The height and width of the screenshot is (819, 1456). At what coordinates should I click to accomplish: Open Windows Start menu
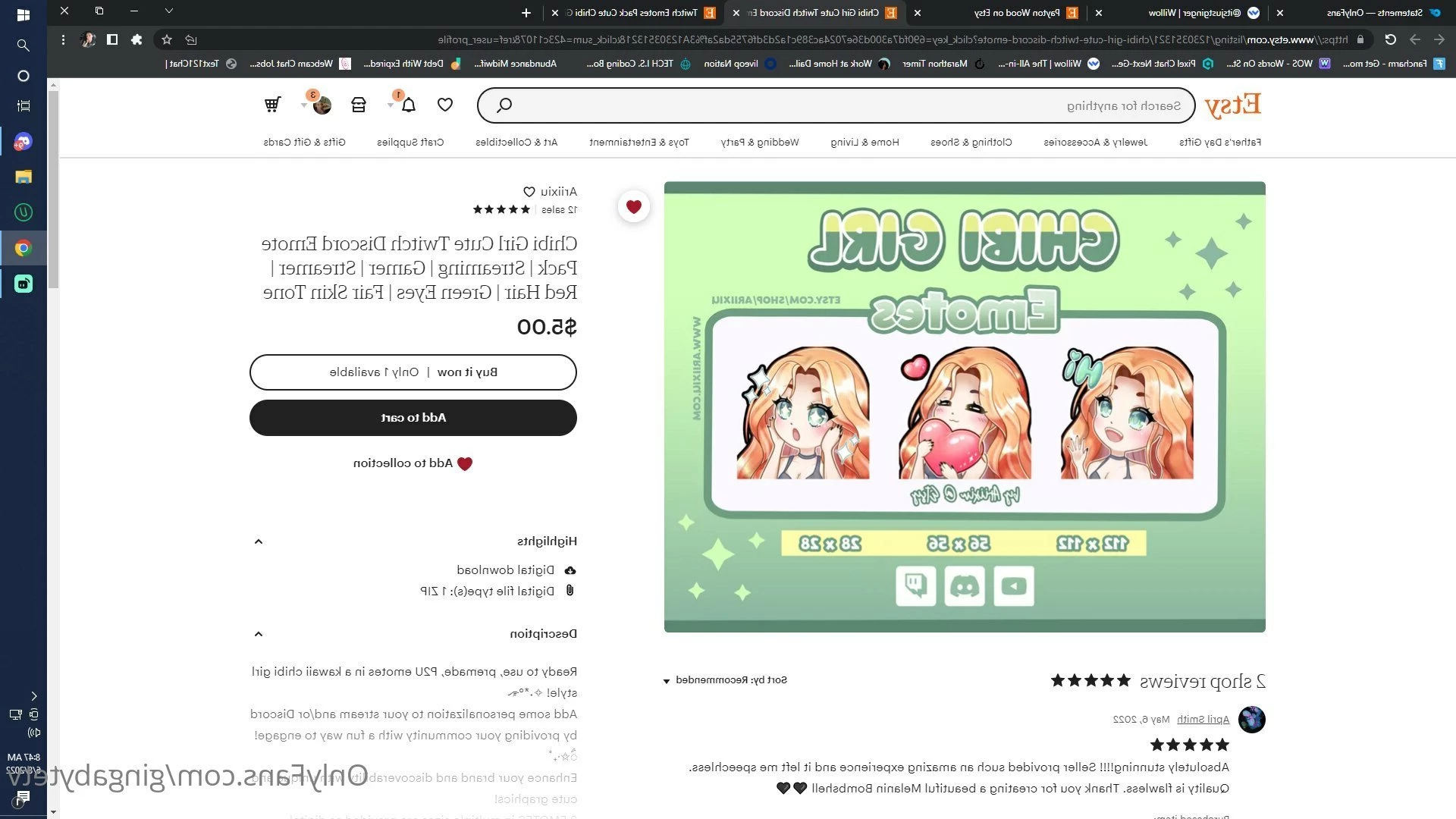(x=23, y=15)
